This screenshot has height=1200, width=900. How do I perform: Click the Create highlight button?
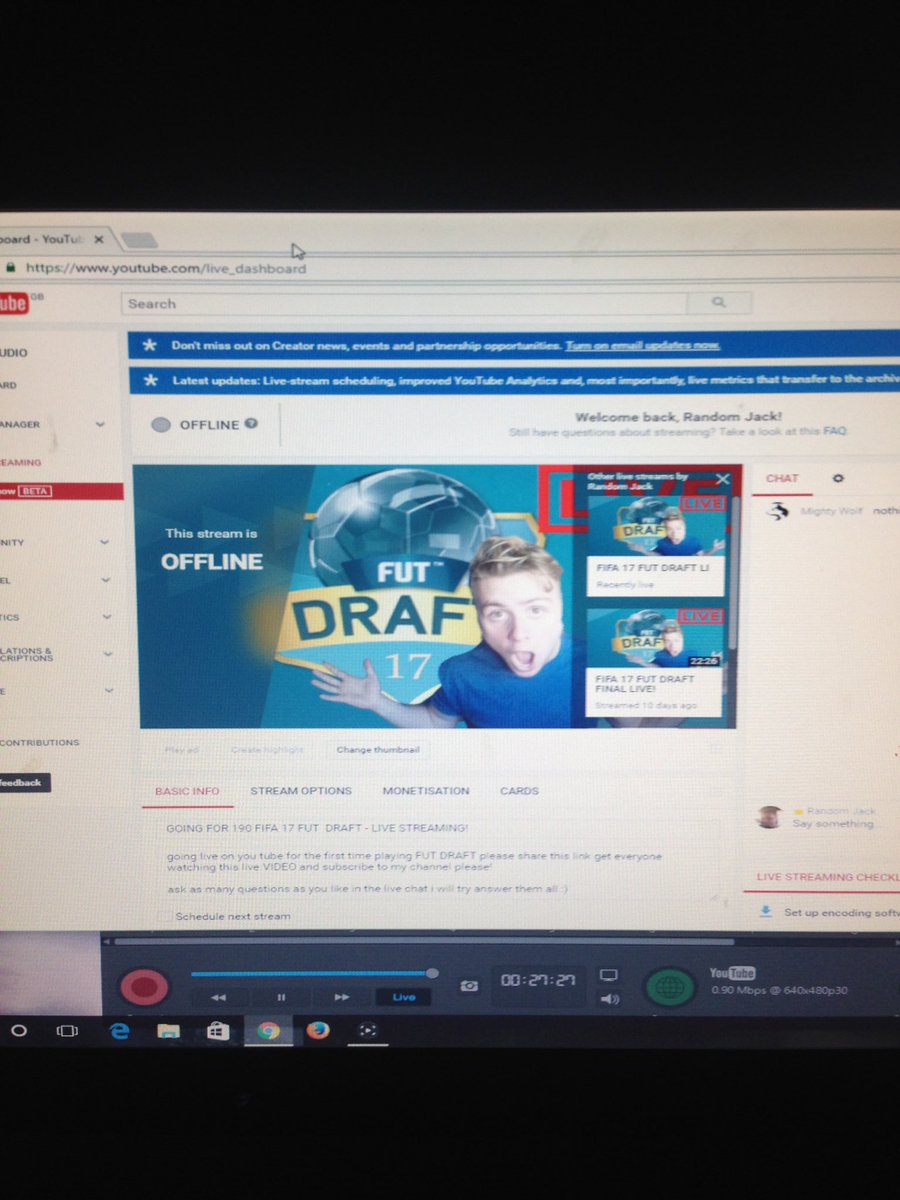(x=266, y=749)
